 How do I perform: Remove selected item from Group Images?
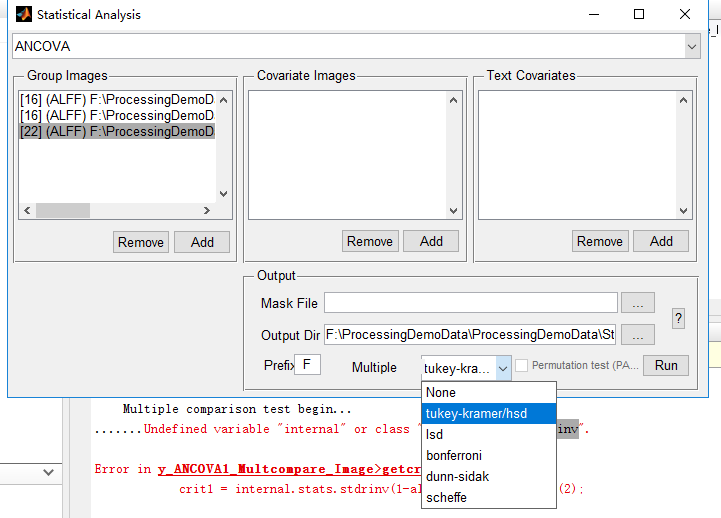141,242
